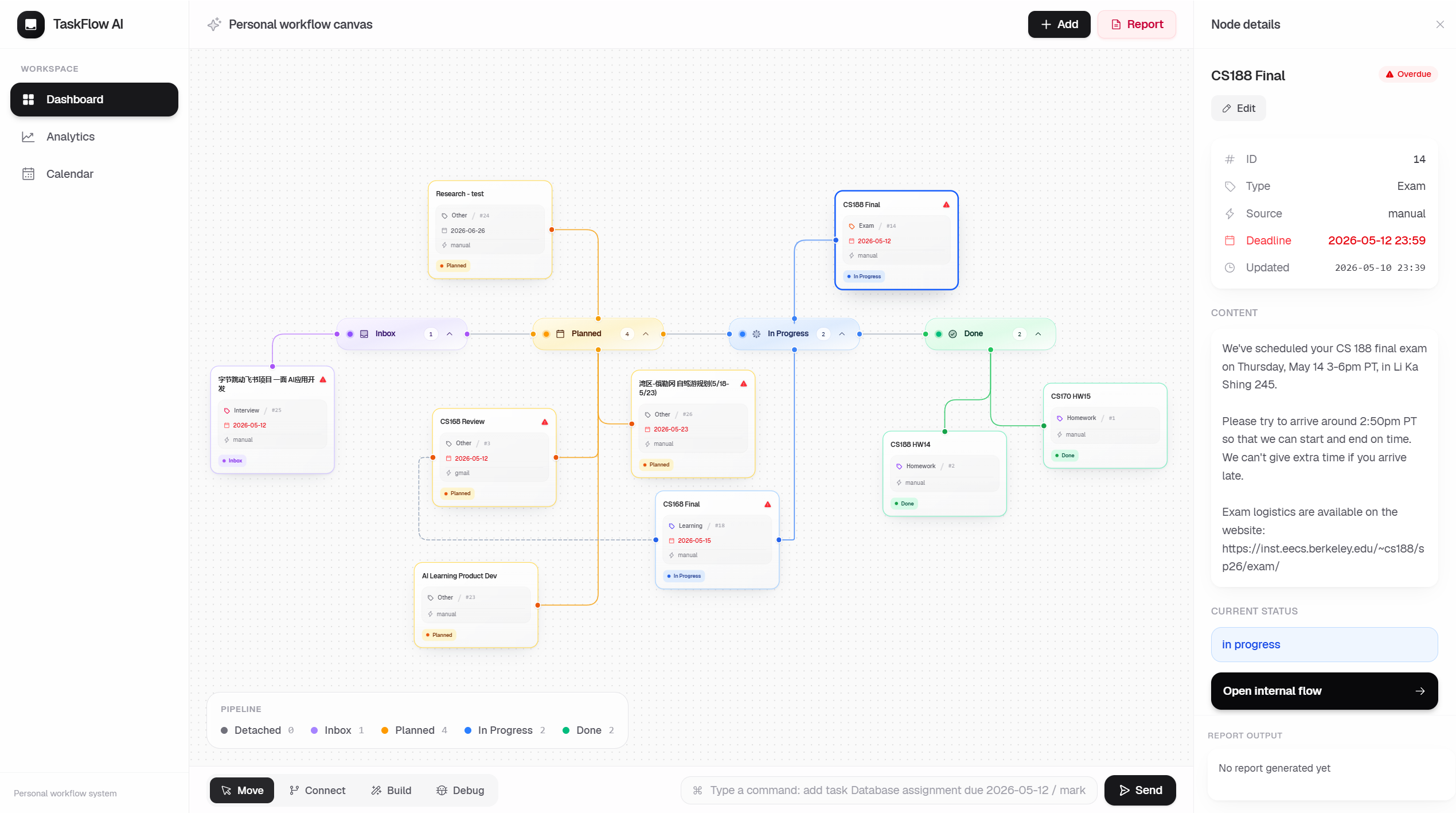Click the Planned badge on Research - test card

coord(453,266)
